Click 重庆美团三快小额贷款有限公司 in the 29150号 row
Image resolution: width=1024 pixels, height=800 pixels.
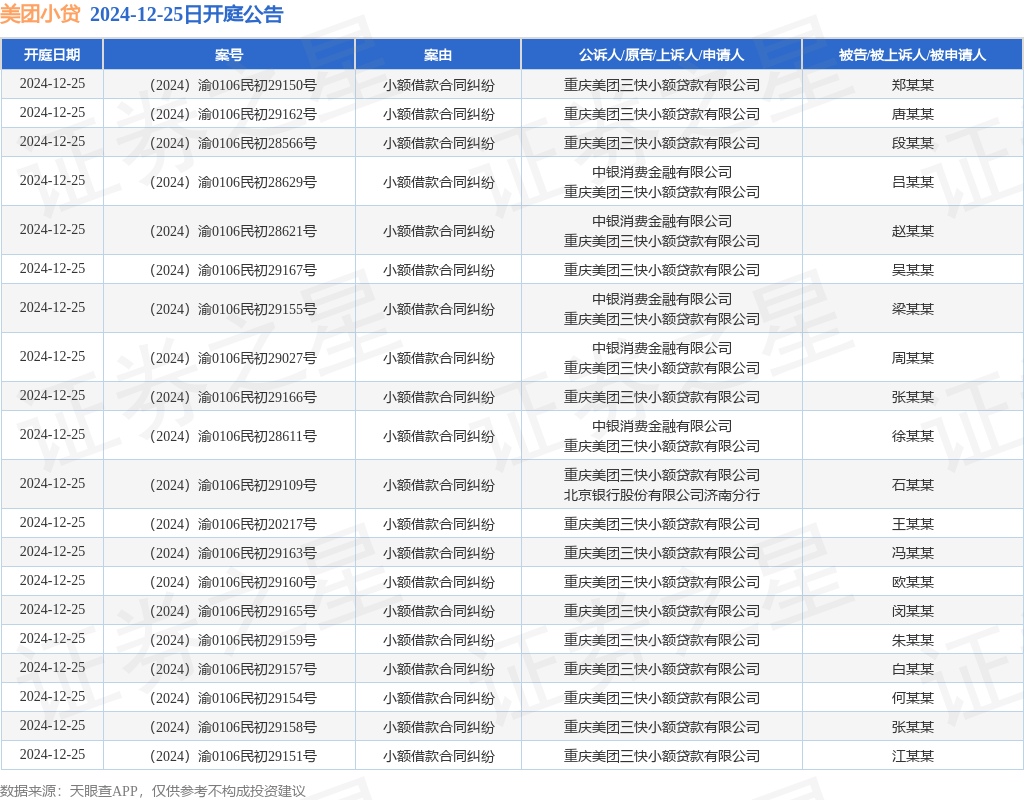click(x=662, y=86)
